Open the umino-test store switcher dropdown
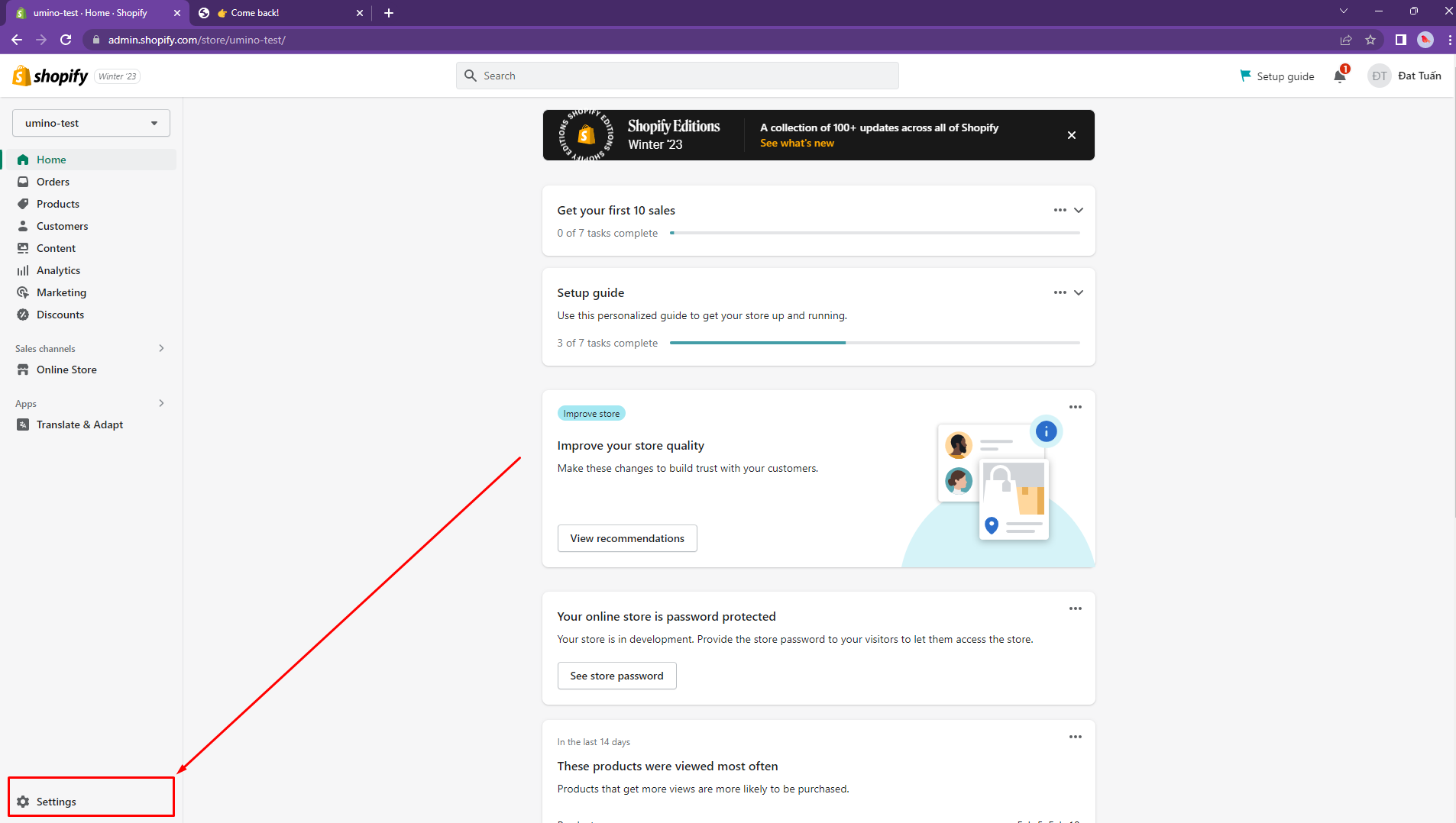 point(91,123)
